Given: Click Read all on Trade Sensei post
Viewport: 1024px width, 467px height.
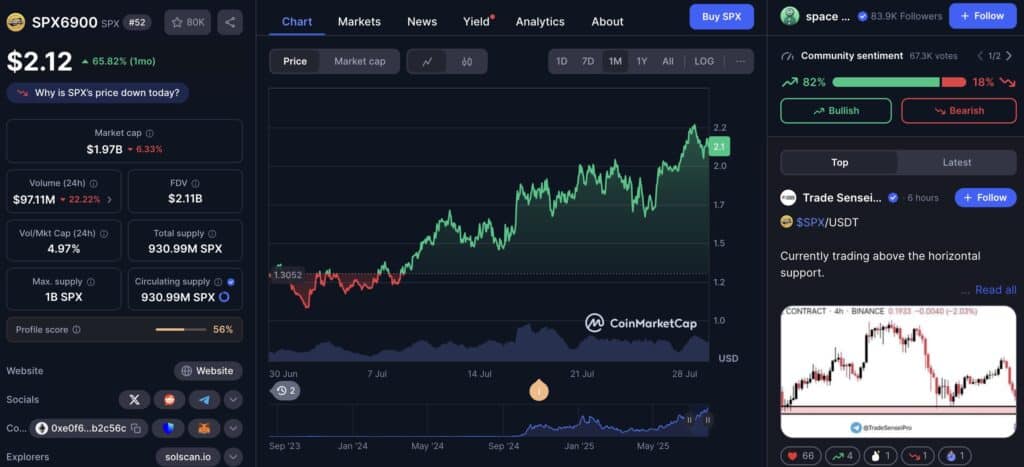Looking at the screenshot, I should pyautogui.click(x=995, y=289).
